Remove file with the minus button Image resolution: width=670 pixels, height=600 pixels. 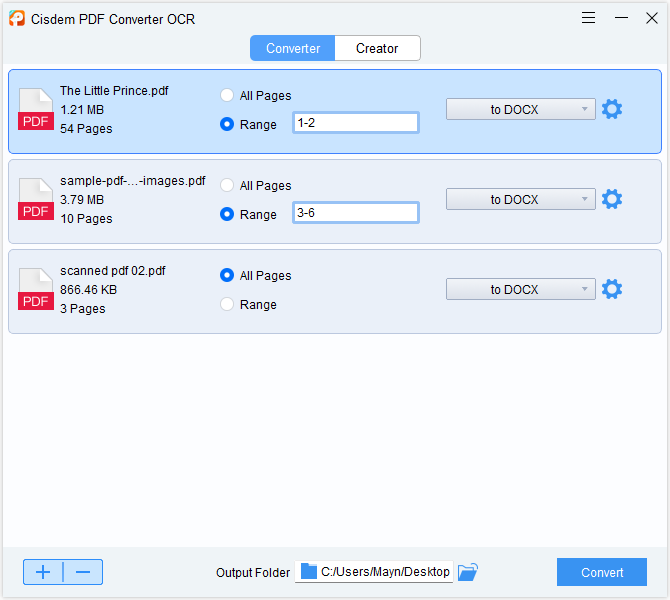coord(83,572)
